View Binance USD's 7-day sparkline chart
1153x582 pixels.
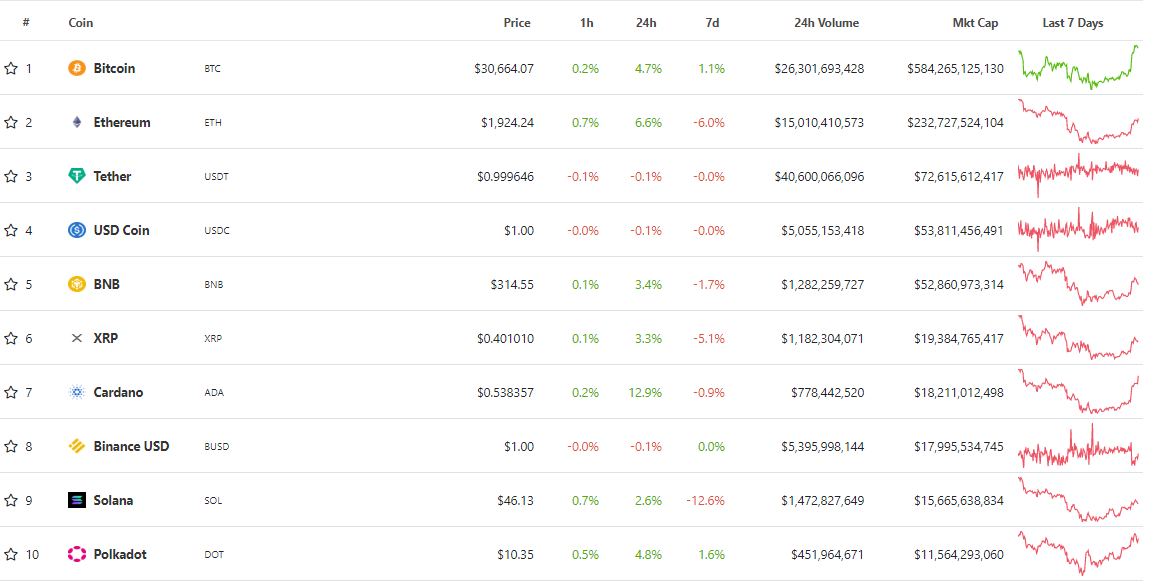pos(1078,445)
